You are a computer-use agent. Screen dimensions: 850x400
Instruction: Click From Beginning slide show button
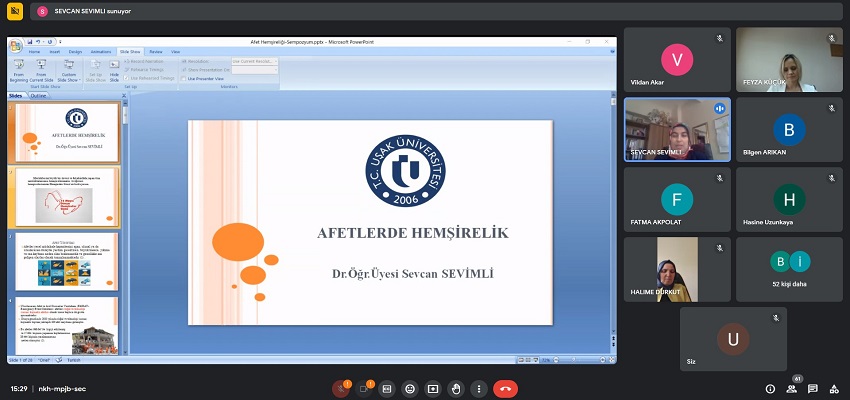tap(18, 70)
